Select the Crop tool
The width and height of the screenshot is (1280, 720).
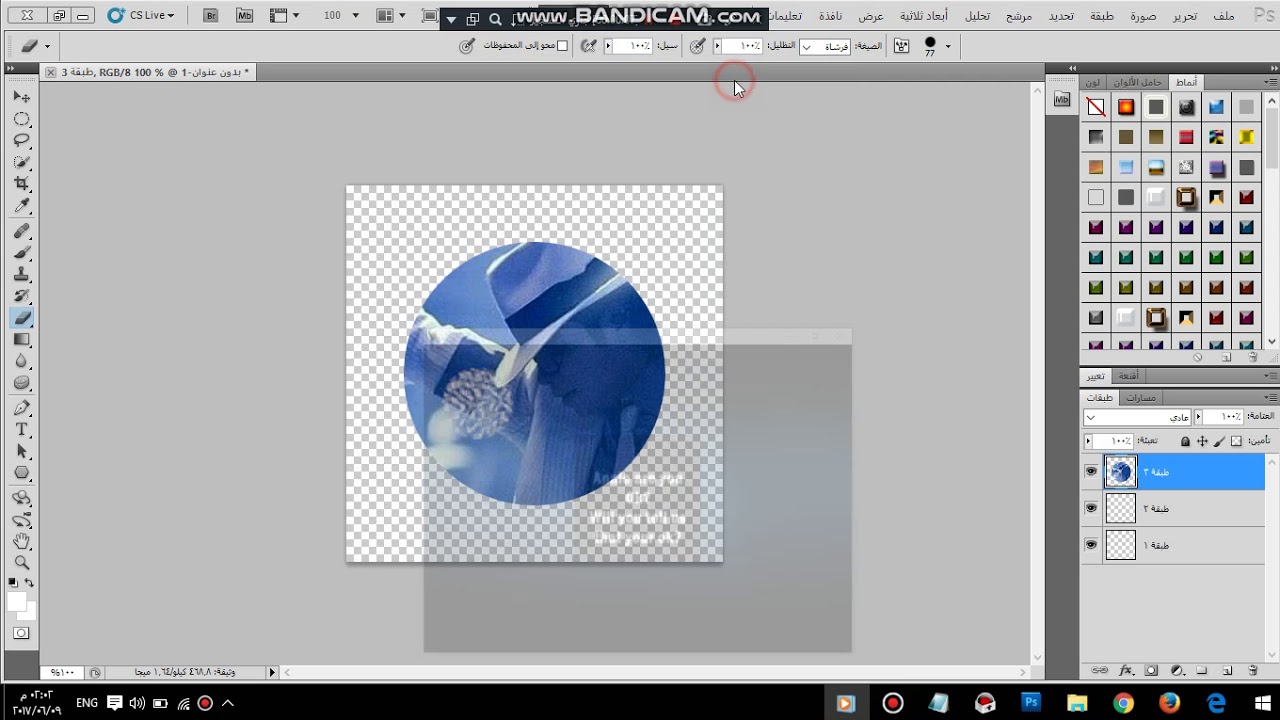tap(22, 184)
